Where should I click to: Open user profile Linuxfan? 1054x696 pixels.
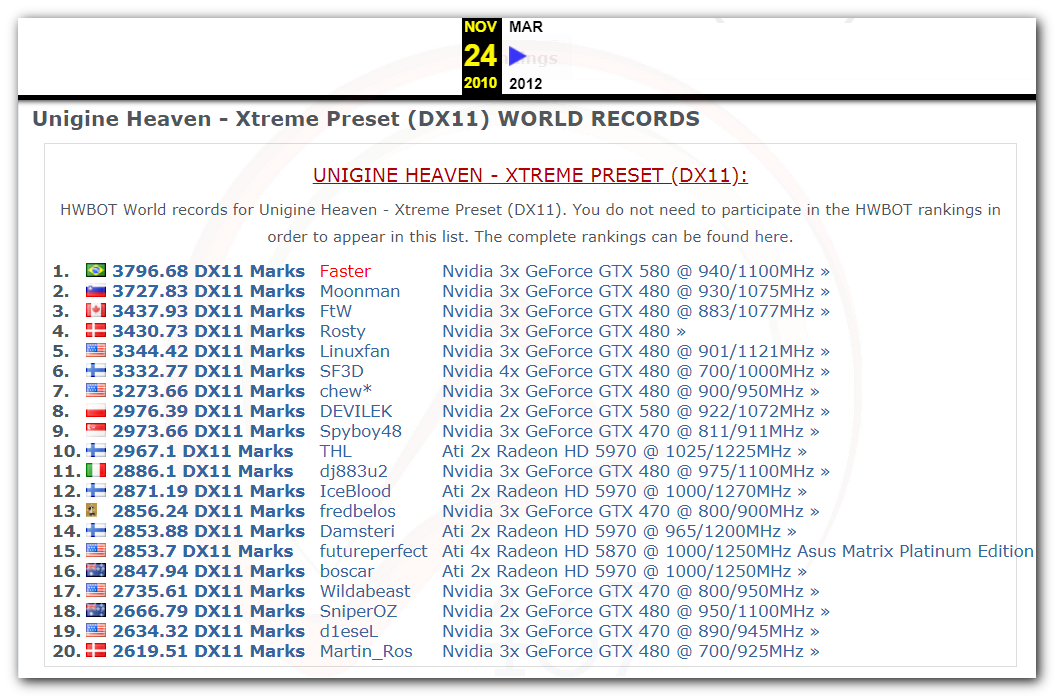tap(354, 351)
